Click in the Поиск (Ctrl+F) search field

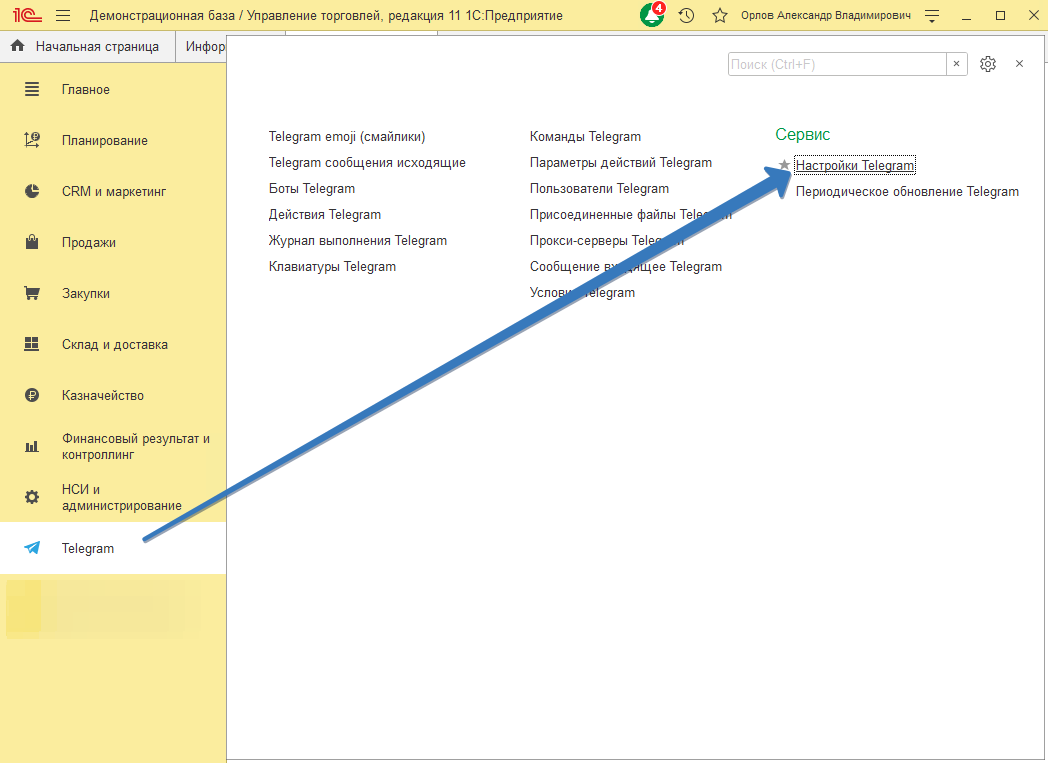pos(836,64)
